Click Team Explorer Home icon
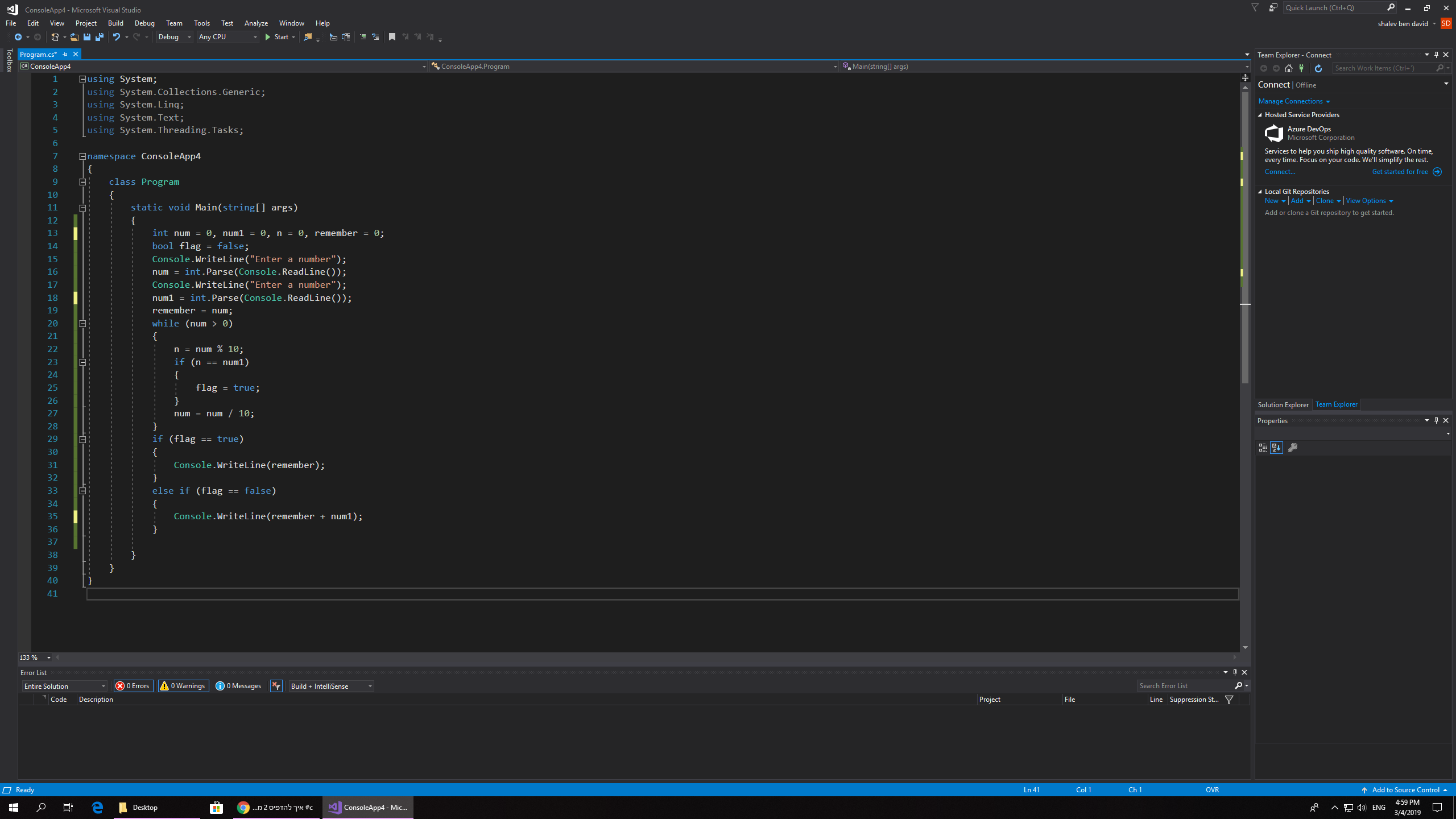This screenshot has height=819, width=1456. point(1289,68)
